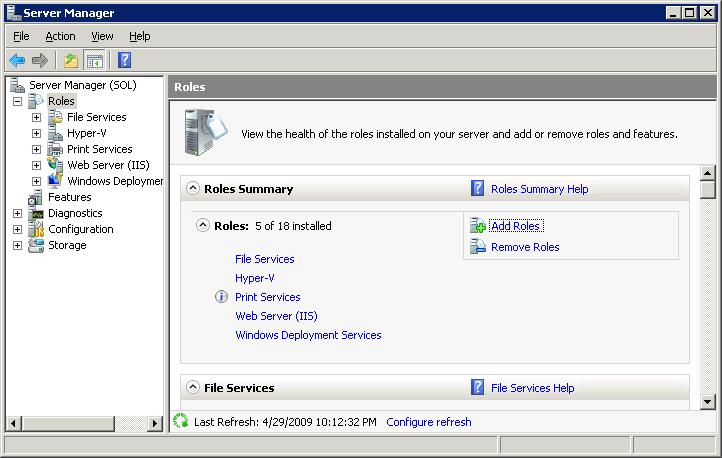Click the File Services tree icon

(55, 117)
